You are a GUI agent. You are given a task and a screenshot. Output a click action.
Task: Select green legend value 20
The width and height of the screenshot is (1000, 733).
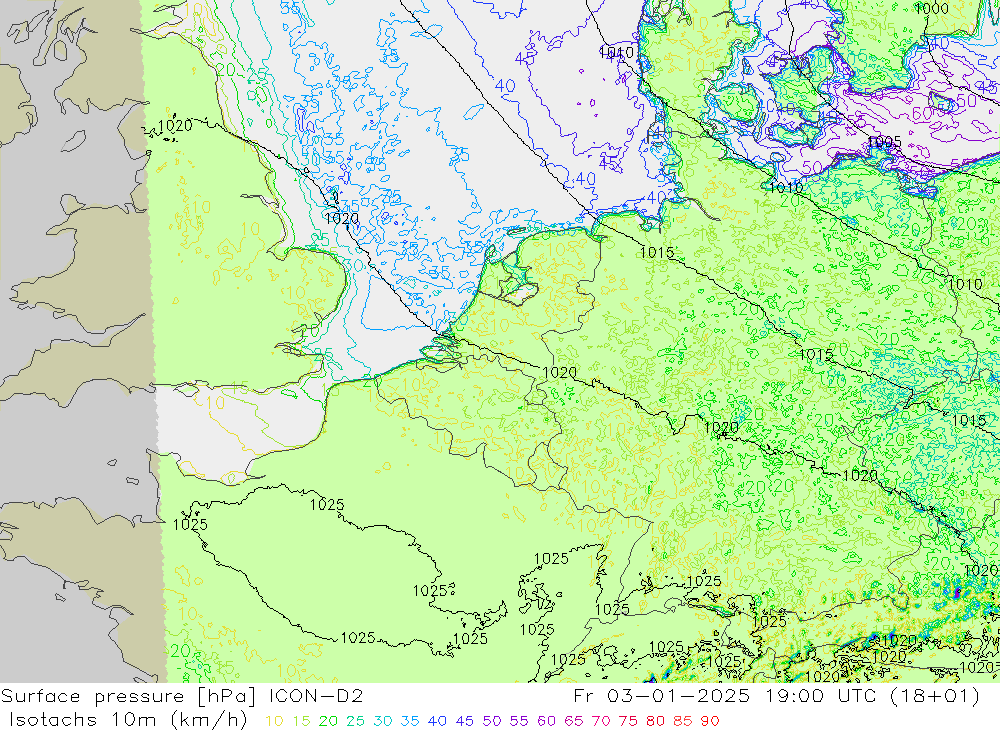pyautogui.click(x=328, y=721)
